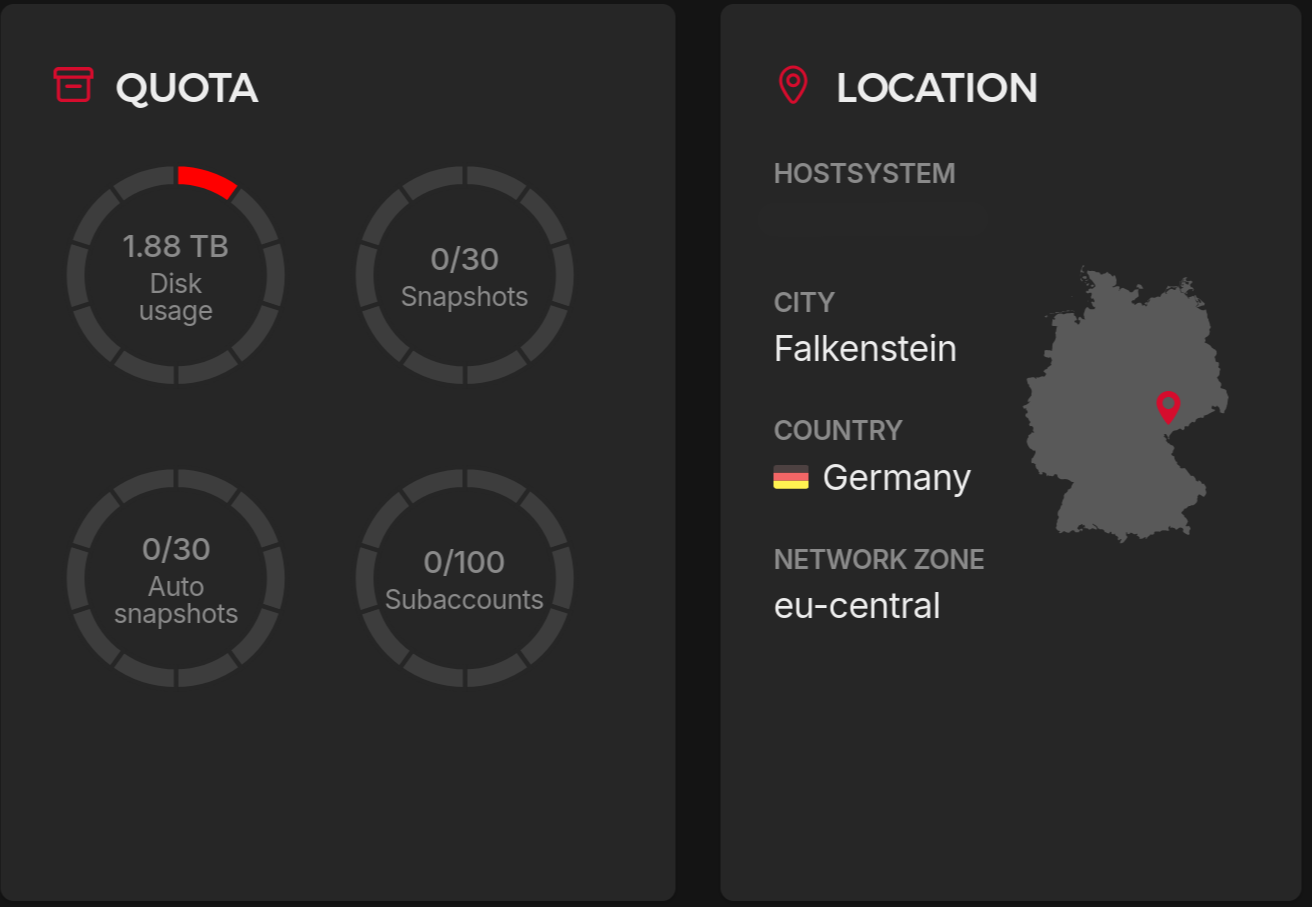The image size is (1312, 907).
Task: Click the CITY label
Action: tap(804, 302)
